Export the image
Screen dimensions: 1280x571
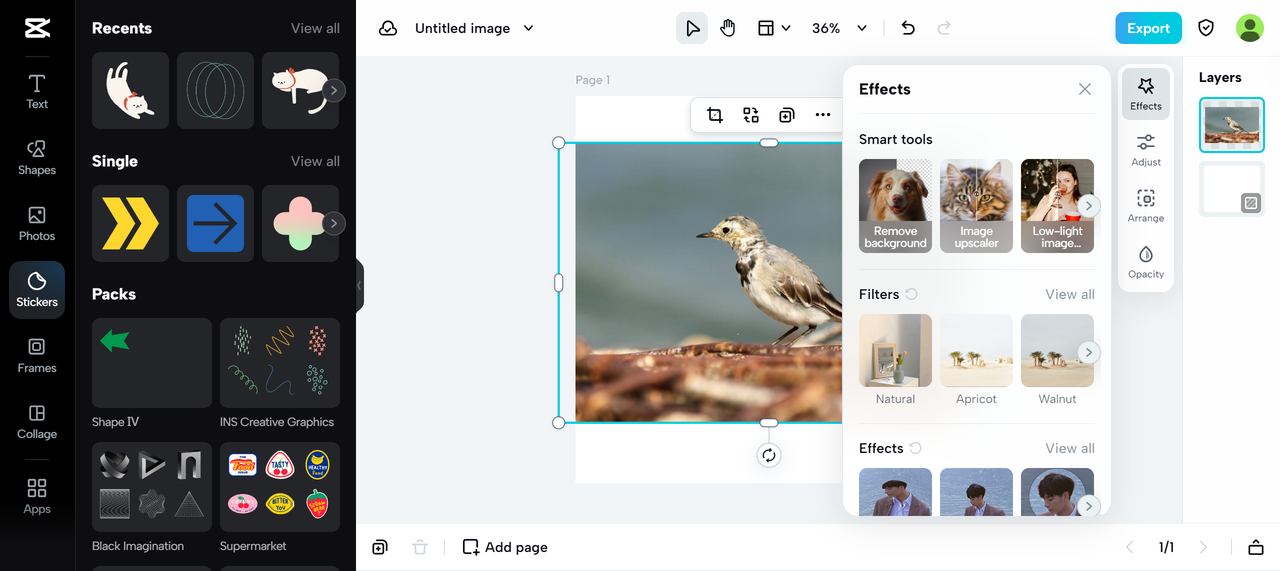click(x=1148, y=28)
